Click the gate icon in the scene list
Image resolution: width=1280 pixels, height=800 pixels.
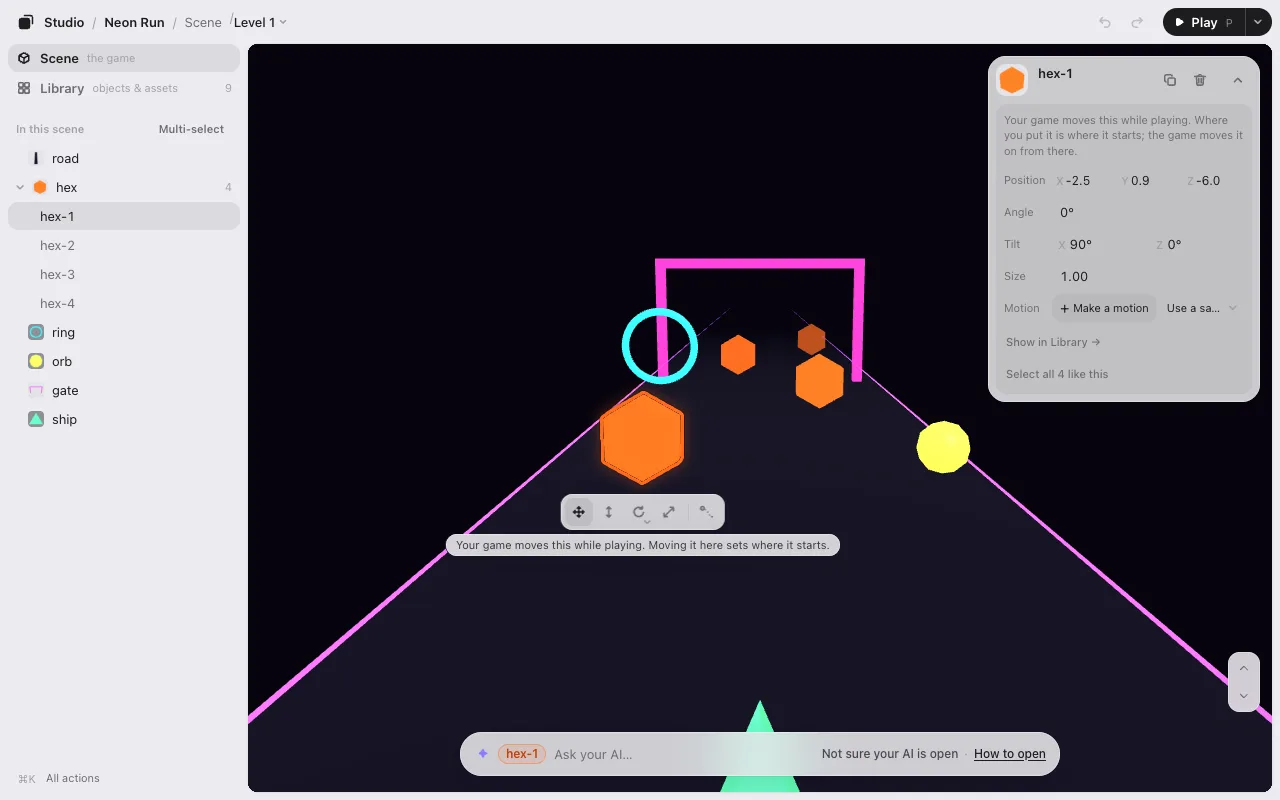point(36,390)
